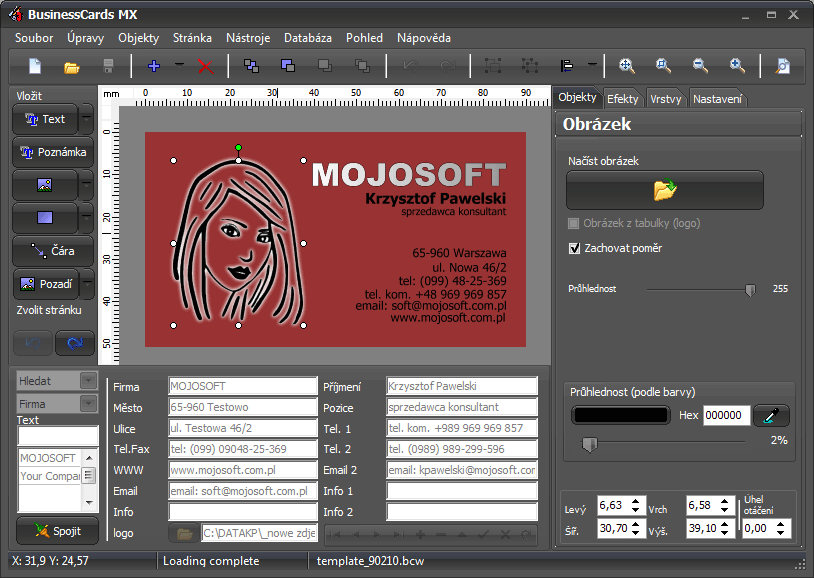Click the open file folder toolbar icon

(72, 67)
